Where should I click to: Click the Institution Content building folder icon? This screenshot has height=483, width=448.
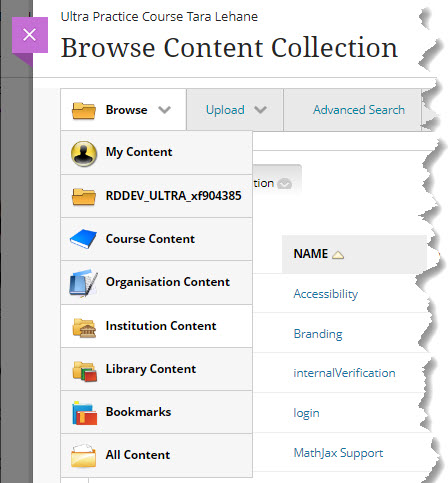point(84,328)
